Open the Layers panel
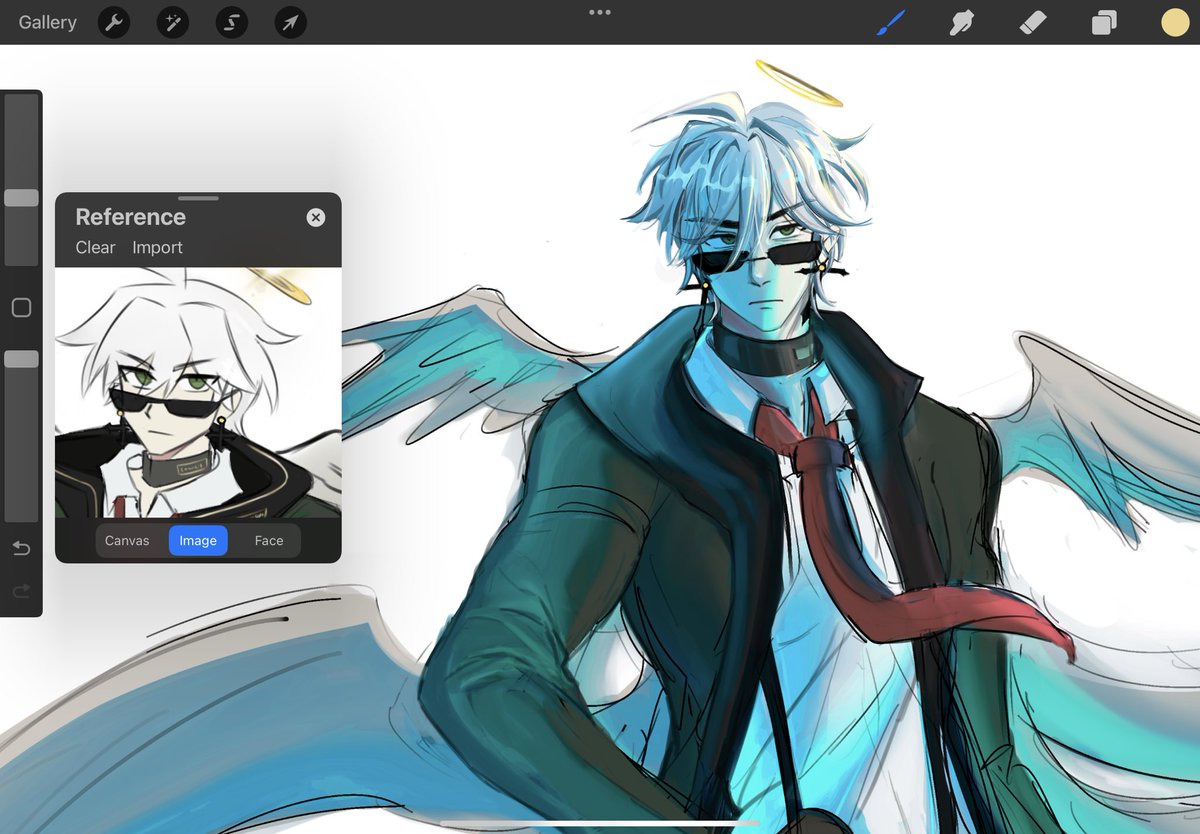 [x=1104, y=22]
